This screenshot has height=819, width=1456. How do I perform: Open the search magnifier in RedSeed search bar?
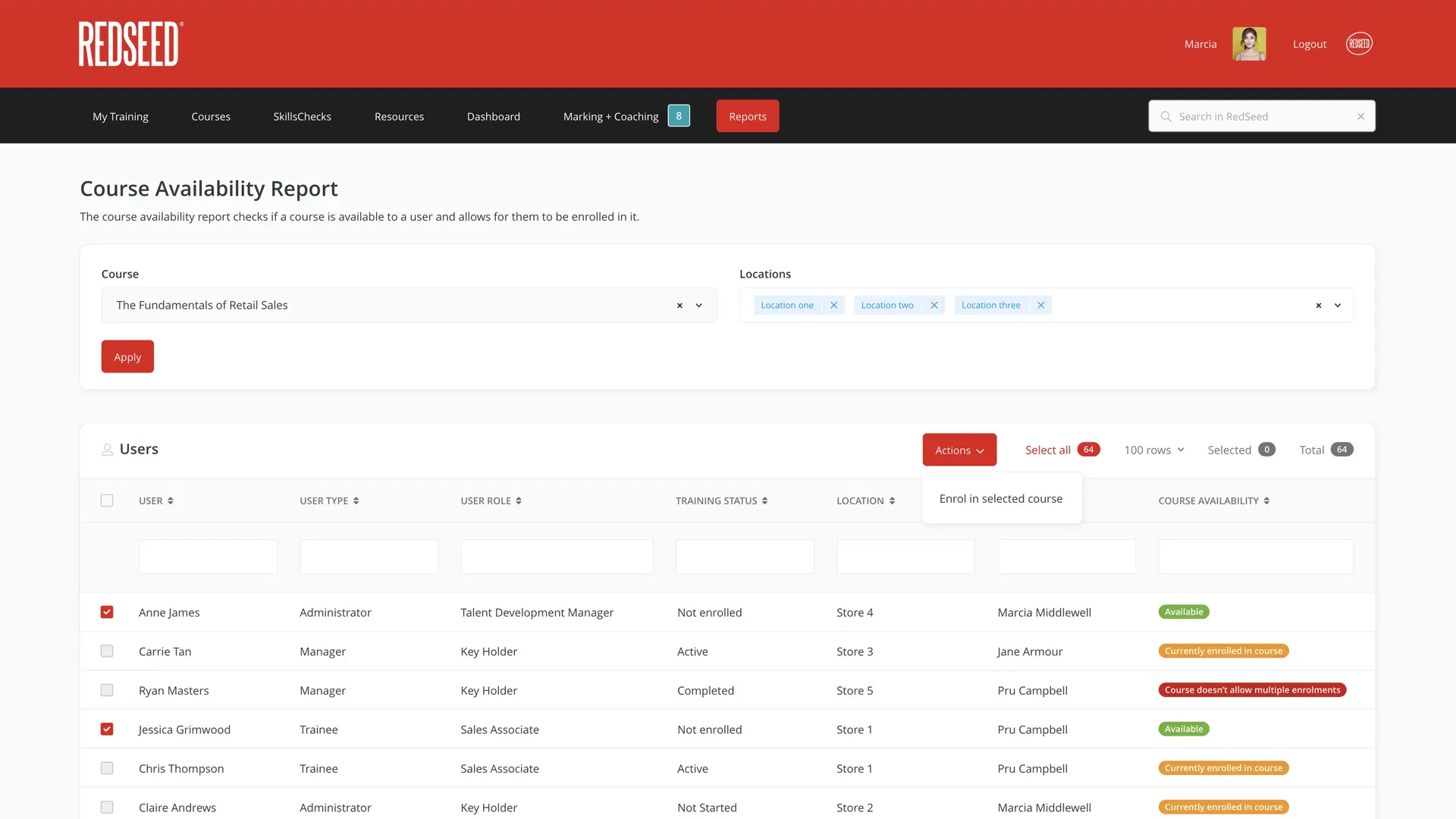(x=1166, y=116)
